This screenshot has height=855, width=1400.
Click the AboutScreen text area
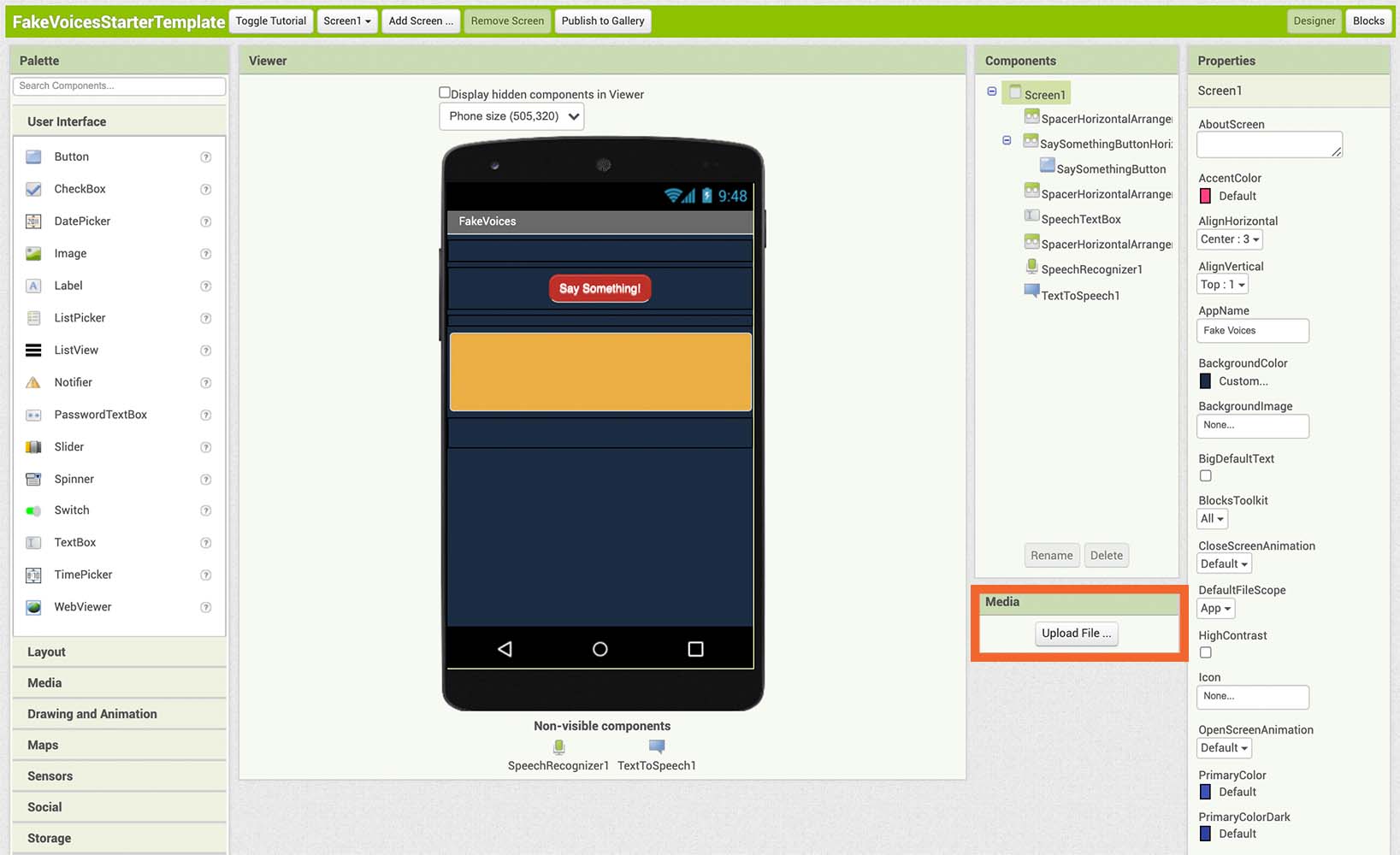pos(1270,144)
